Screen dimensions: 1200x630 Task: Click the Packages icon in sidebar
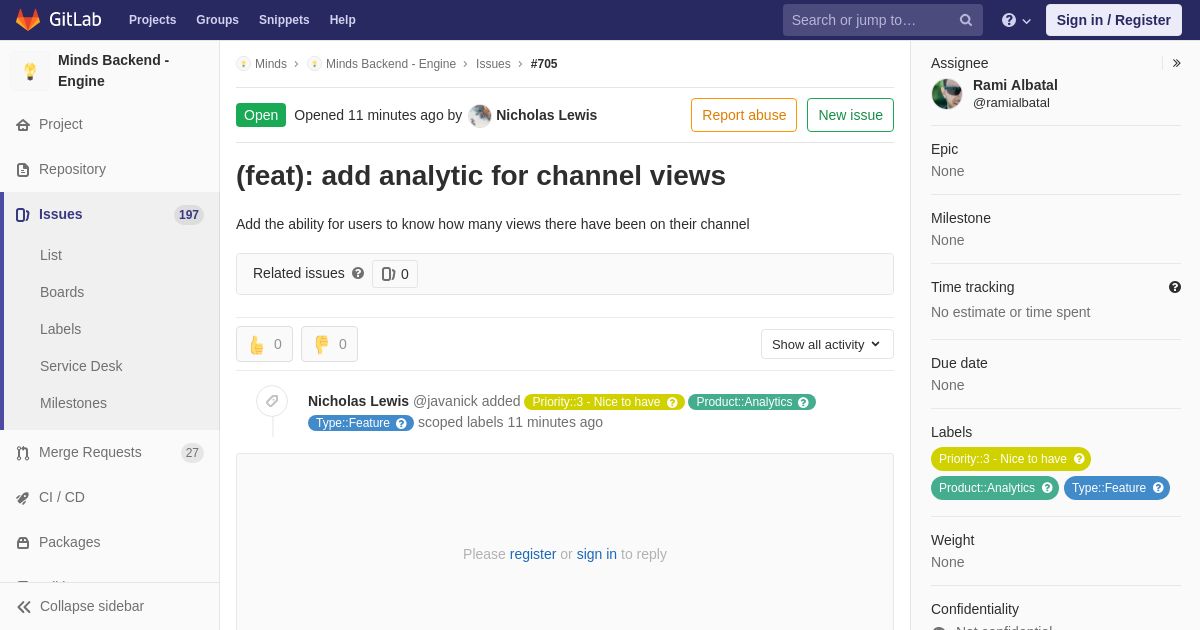(23, 543)
